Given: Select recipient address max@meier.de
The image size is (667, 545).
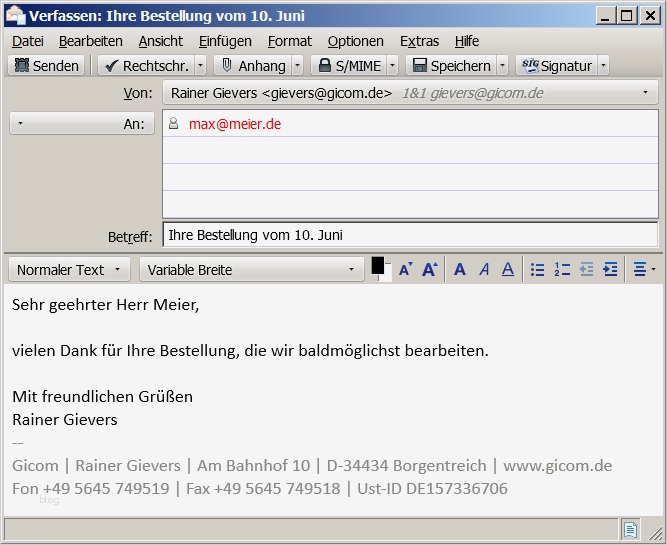Looking at the screenshot, I should (x=235, y=124).
